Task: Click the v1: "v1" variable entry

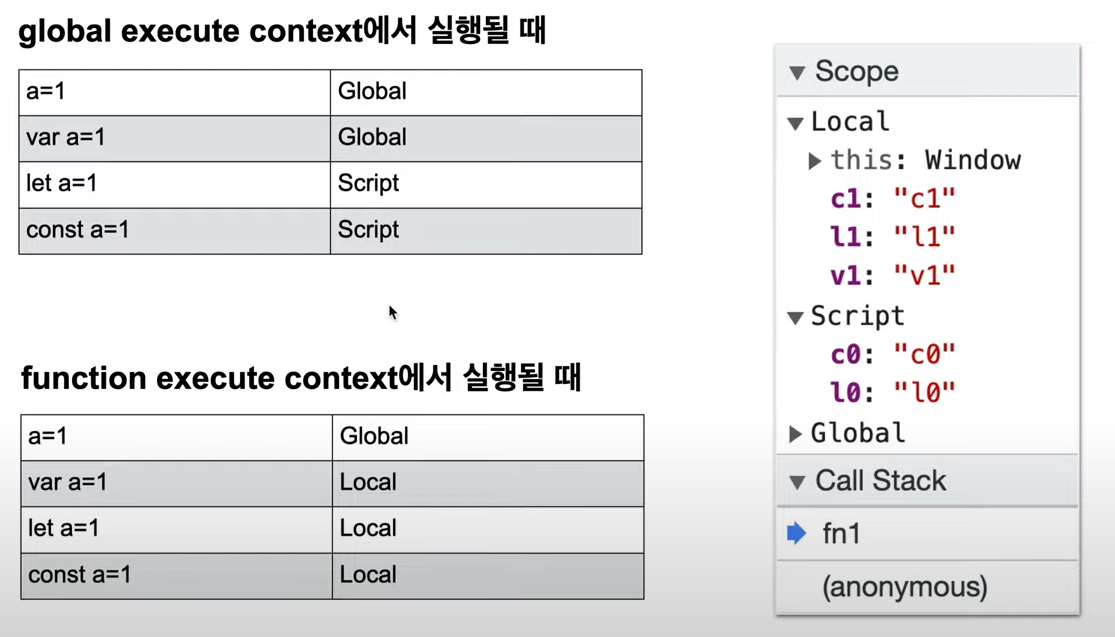Action: [x=892, y=275]
